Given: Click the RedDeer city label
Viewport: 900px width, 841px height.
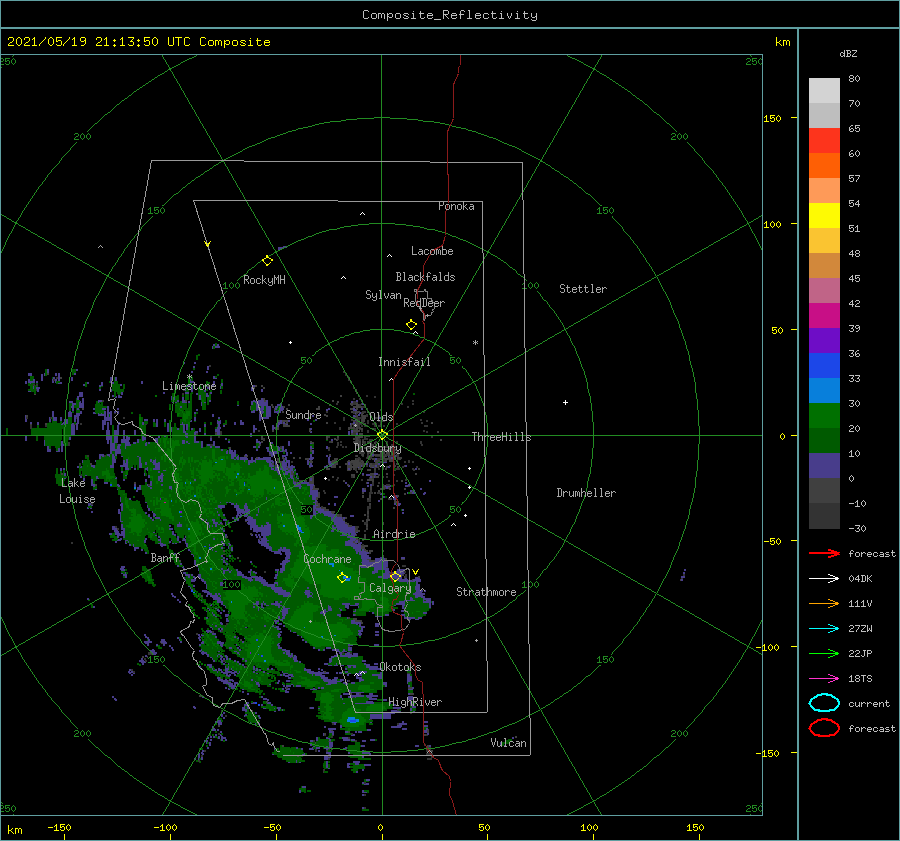Looking at the screenshot, I should tap(424, 303).
